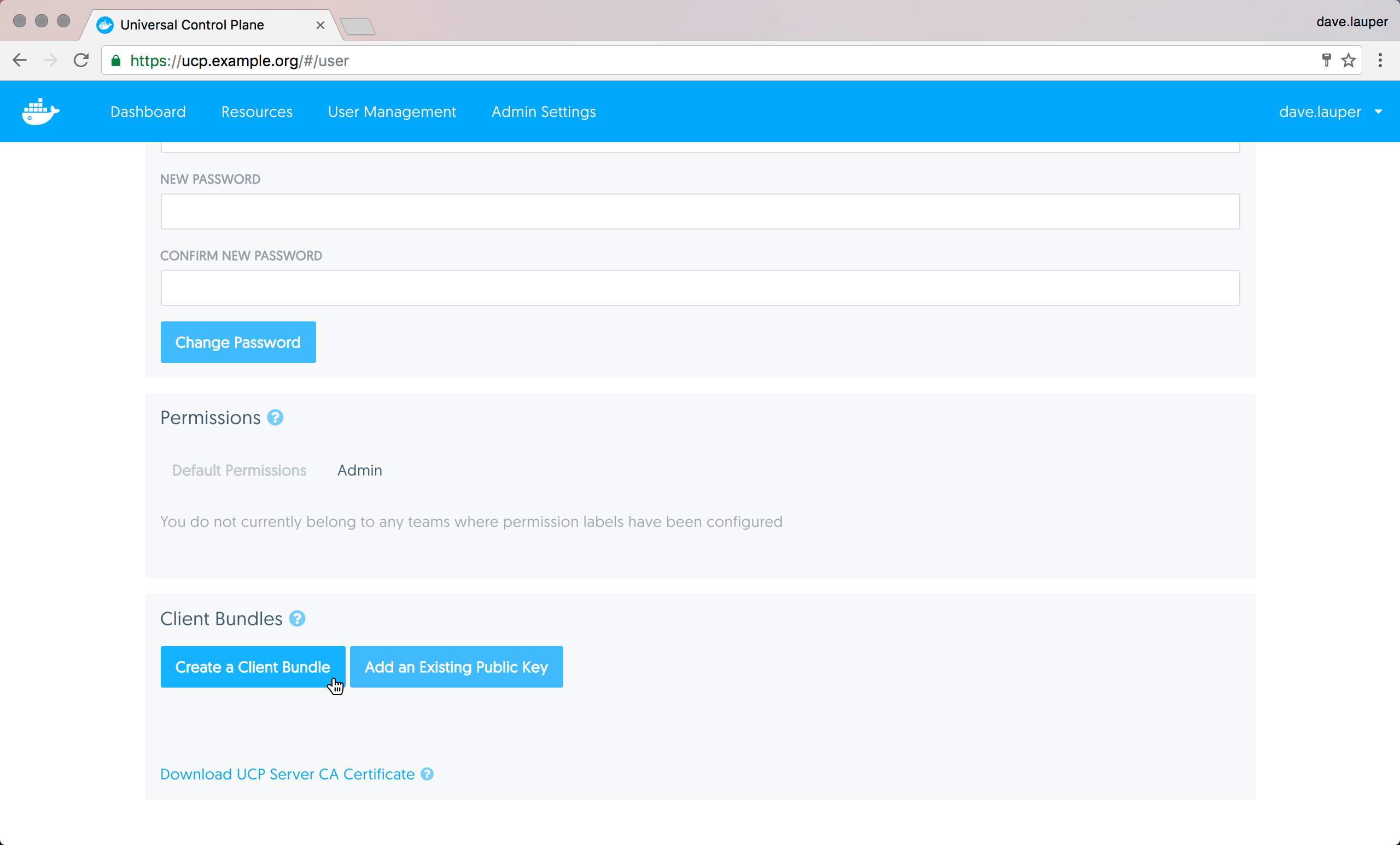Viewport: 1400px width, 845px height.
Task: Go back to previous page
Action: click(x=20, y=61)
